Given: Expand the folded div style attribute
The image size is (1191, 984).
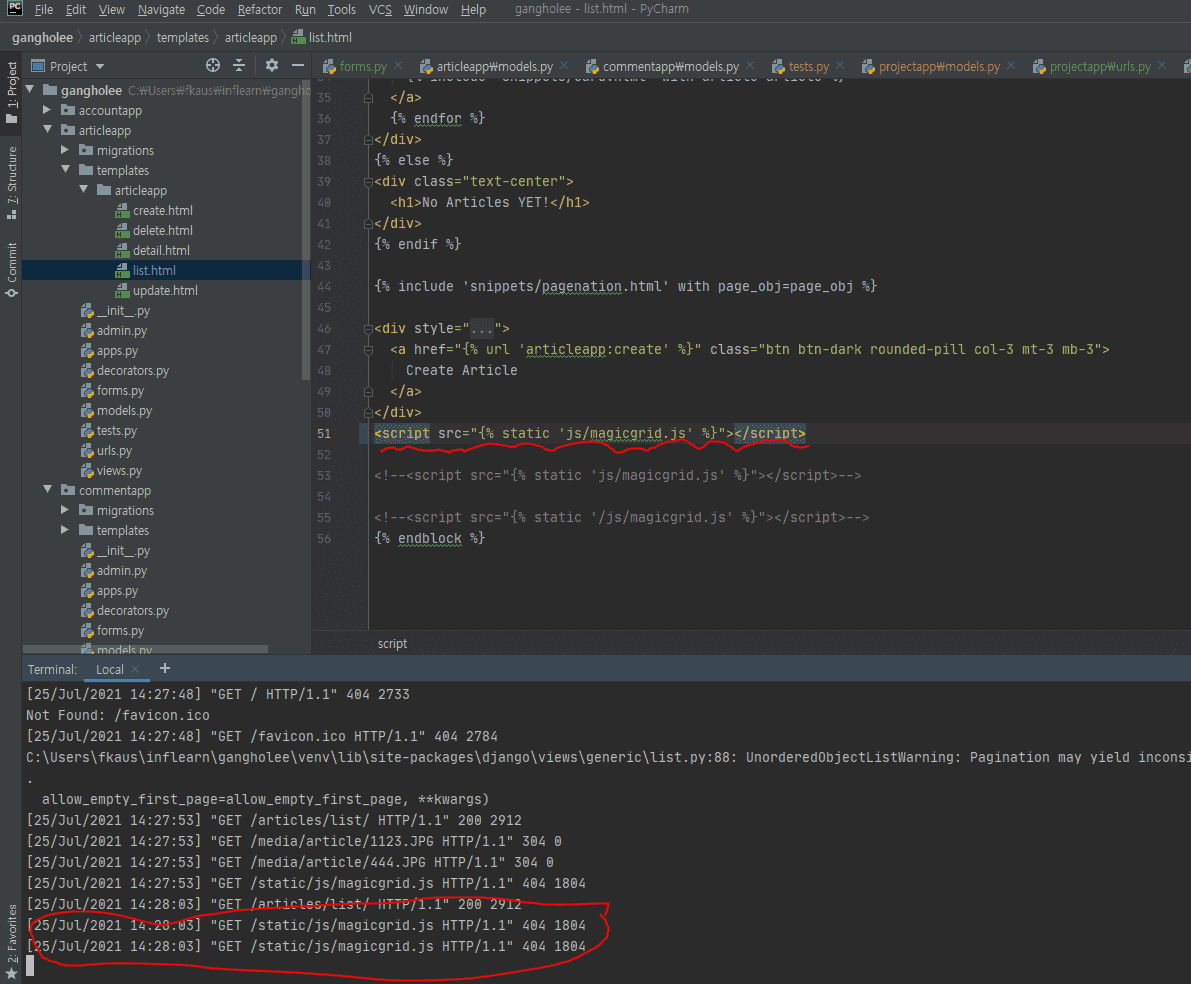Looking at the screenshot, I should (x=481, y=328).
